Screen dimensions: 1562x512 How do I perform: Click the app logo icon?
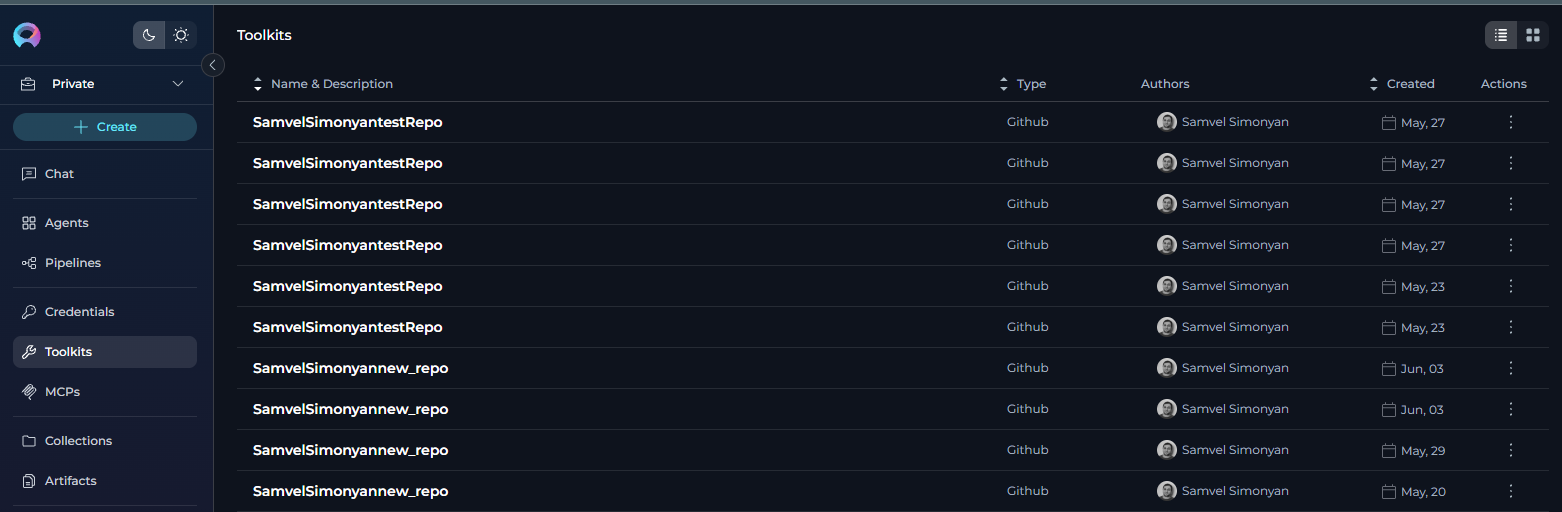click(27, 36)
